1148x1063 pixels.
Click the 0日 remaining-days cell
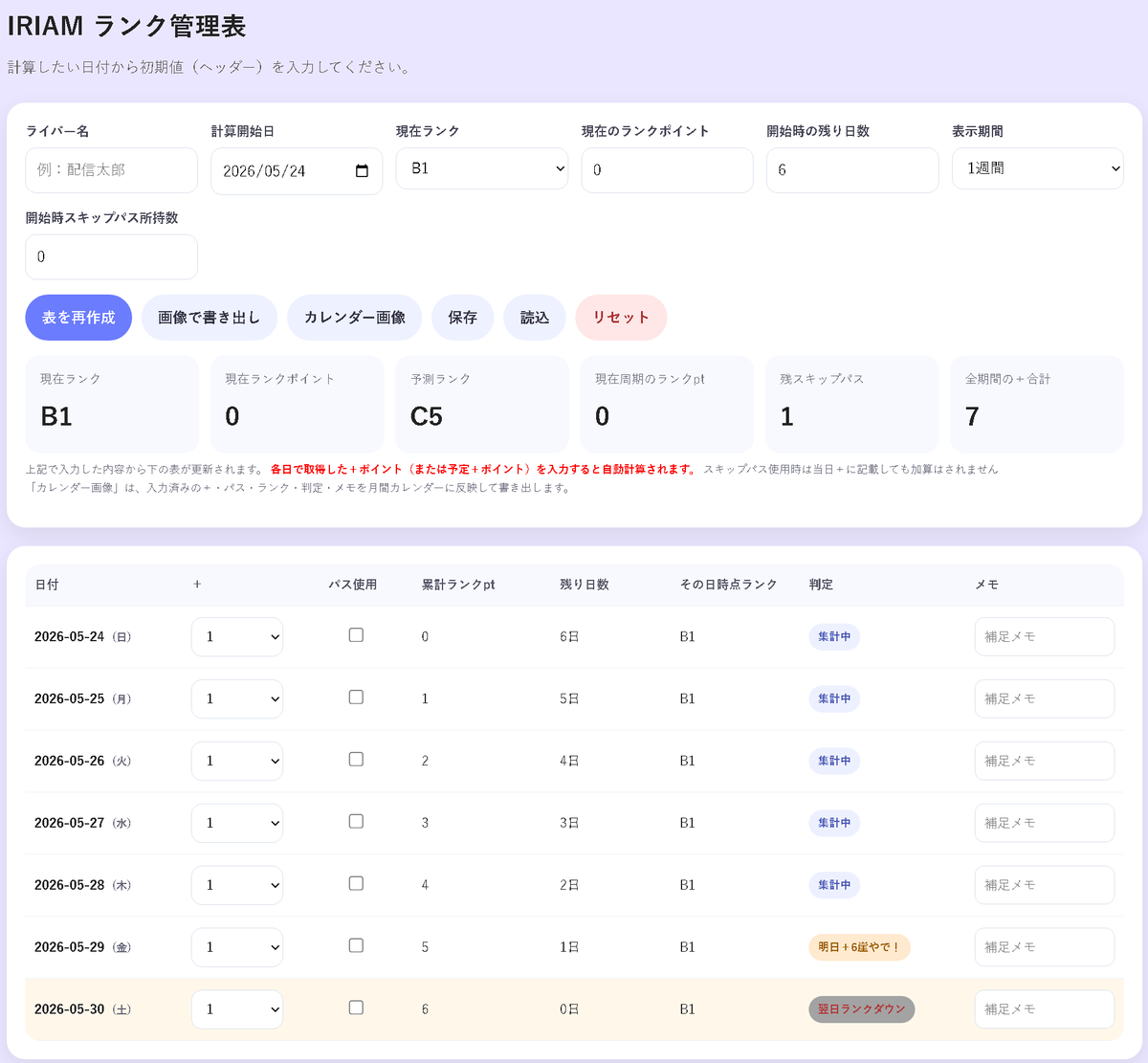pyautogui.click(x=569, y=1009)
